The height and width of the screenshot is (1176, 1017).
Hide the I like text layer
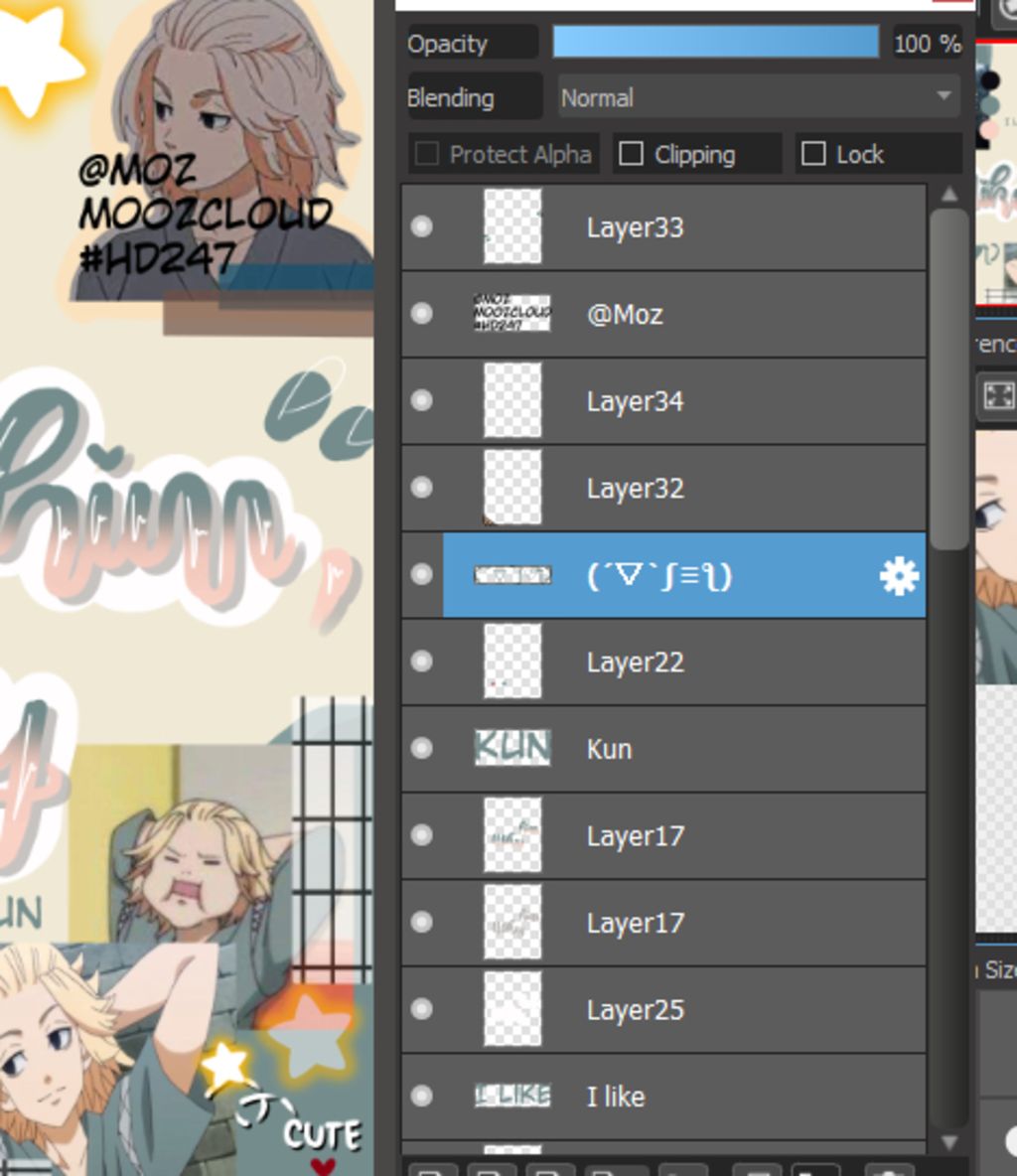[x=422, y=1097]
